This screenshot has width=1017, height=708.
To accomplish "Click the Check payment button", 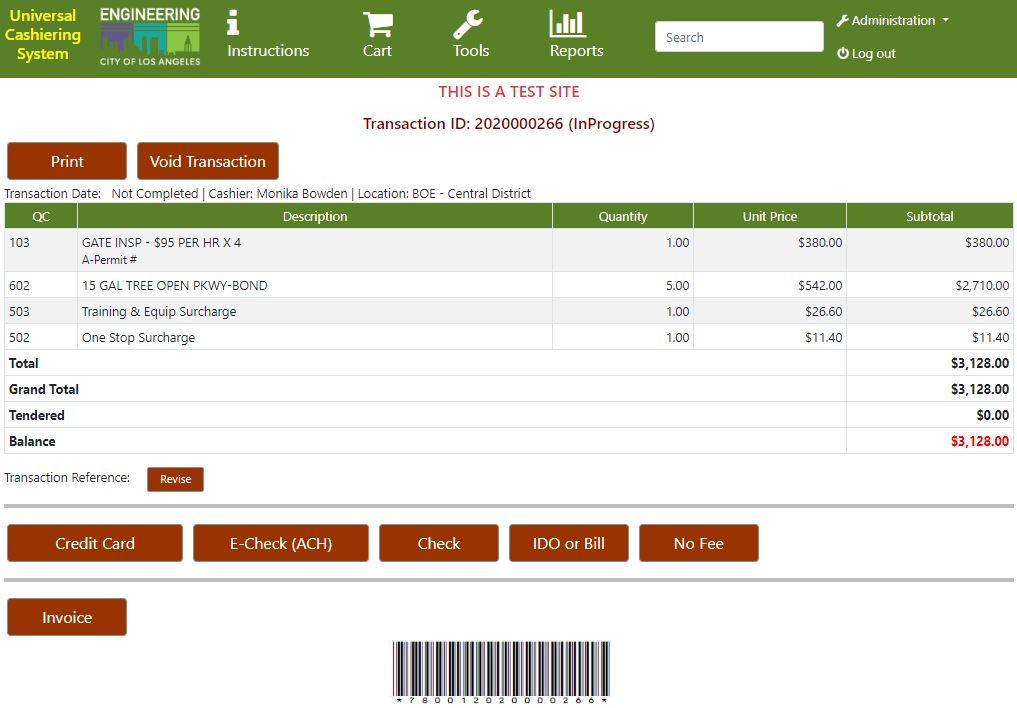I will [438, 543].
